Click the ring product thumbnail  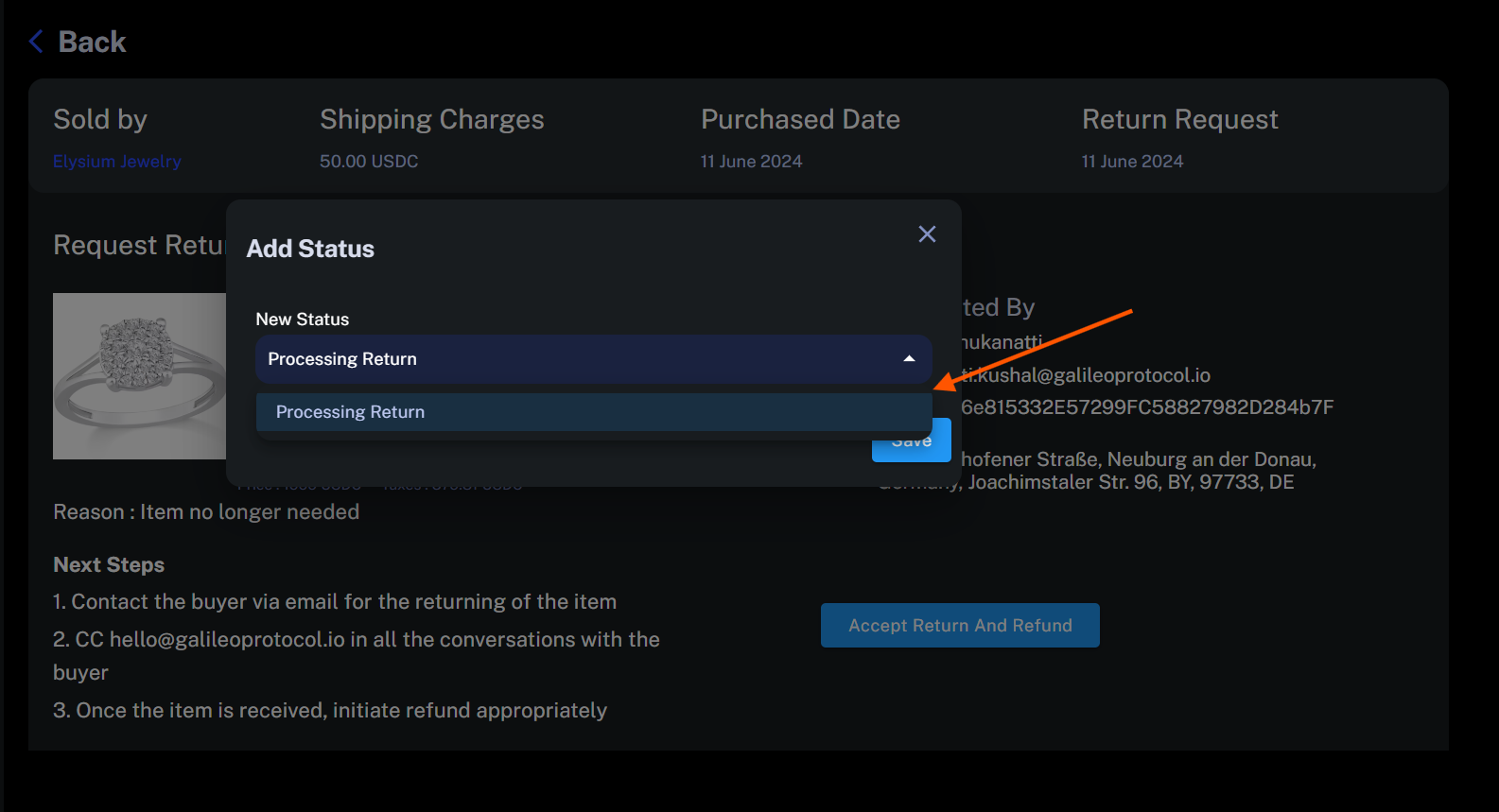[x=139, y=376]
